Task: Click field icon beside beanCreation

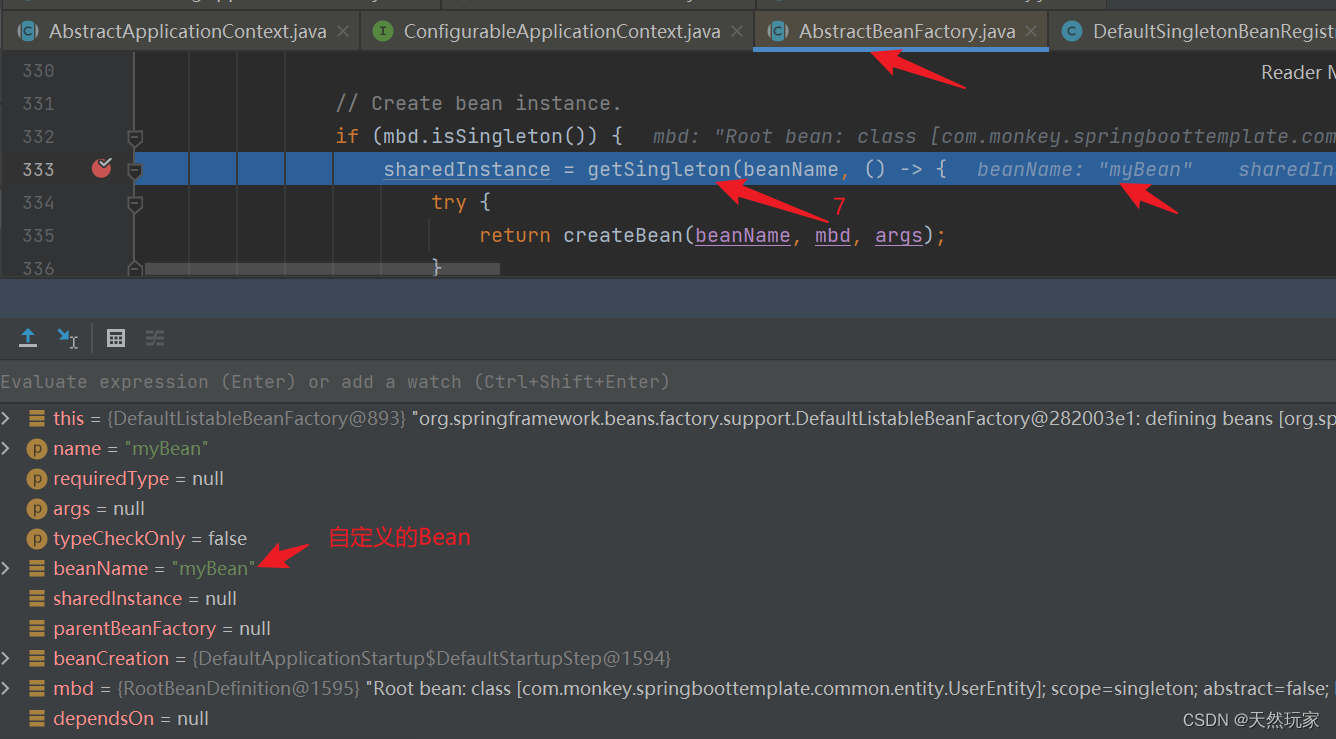Action: point(37,658)
